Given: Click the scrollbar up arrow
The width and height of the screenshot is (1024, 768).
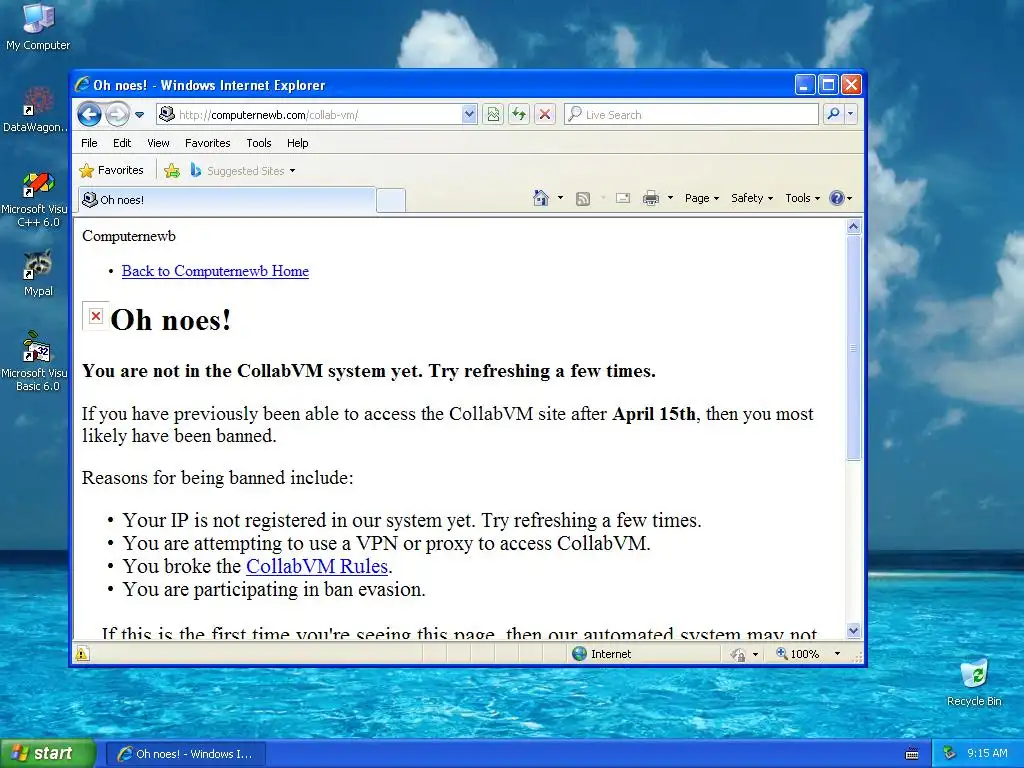Looking at the screenshot, I should click(x=853, y=227).
